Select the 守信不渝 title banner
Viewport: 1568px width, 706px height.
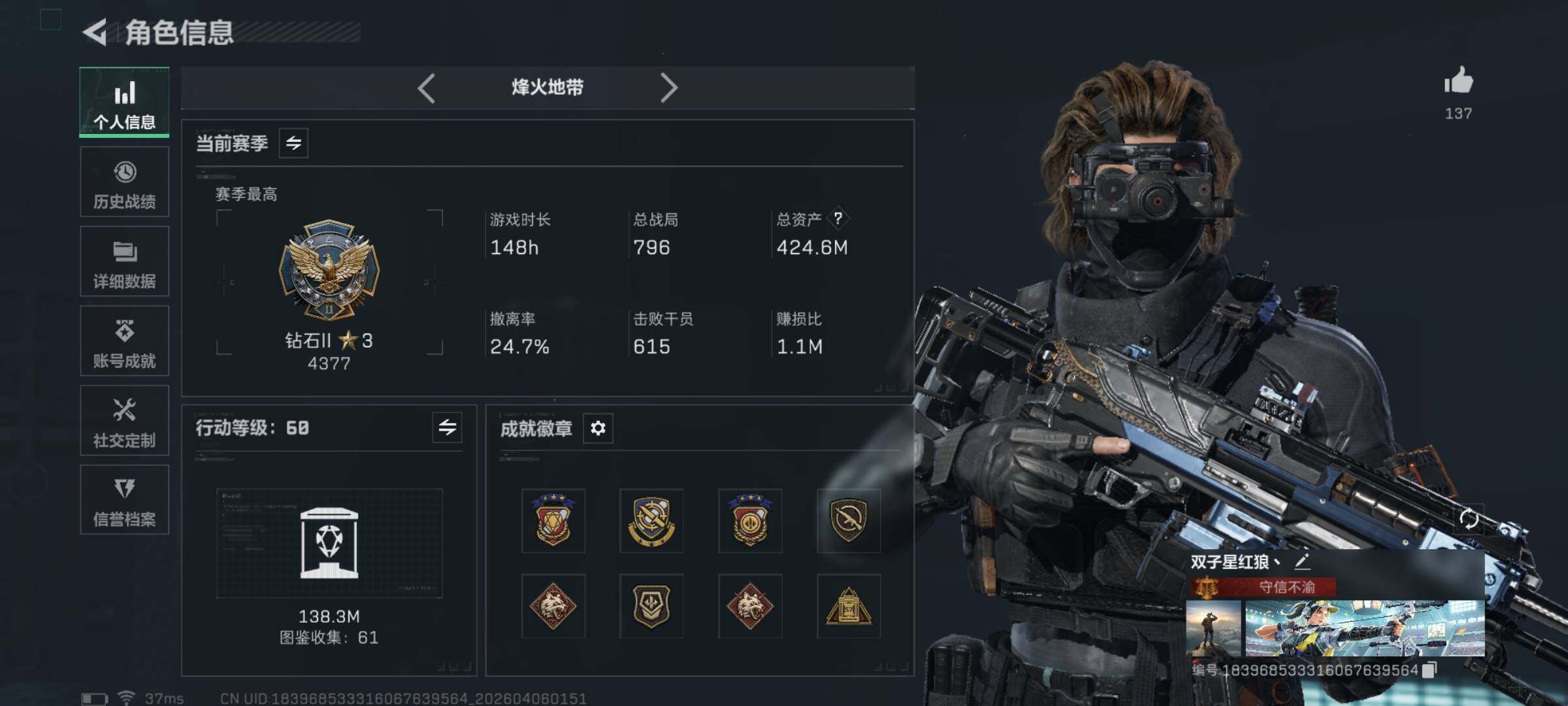click(x=1262, y=587)
